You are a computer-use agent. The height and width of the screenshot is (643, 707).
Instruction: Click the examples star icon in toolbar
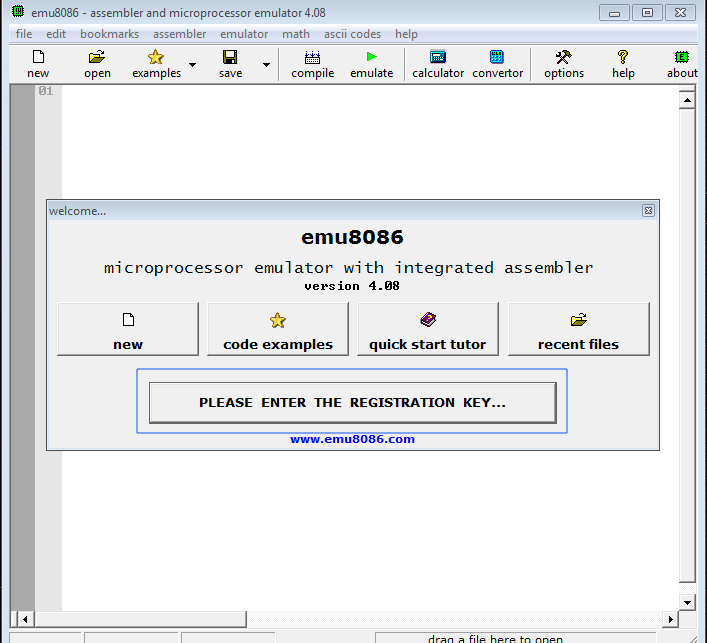pos(156,58)
